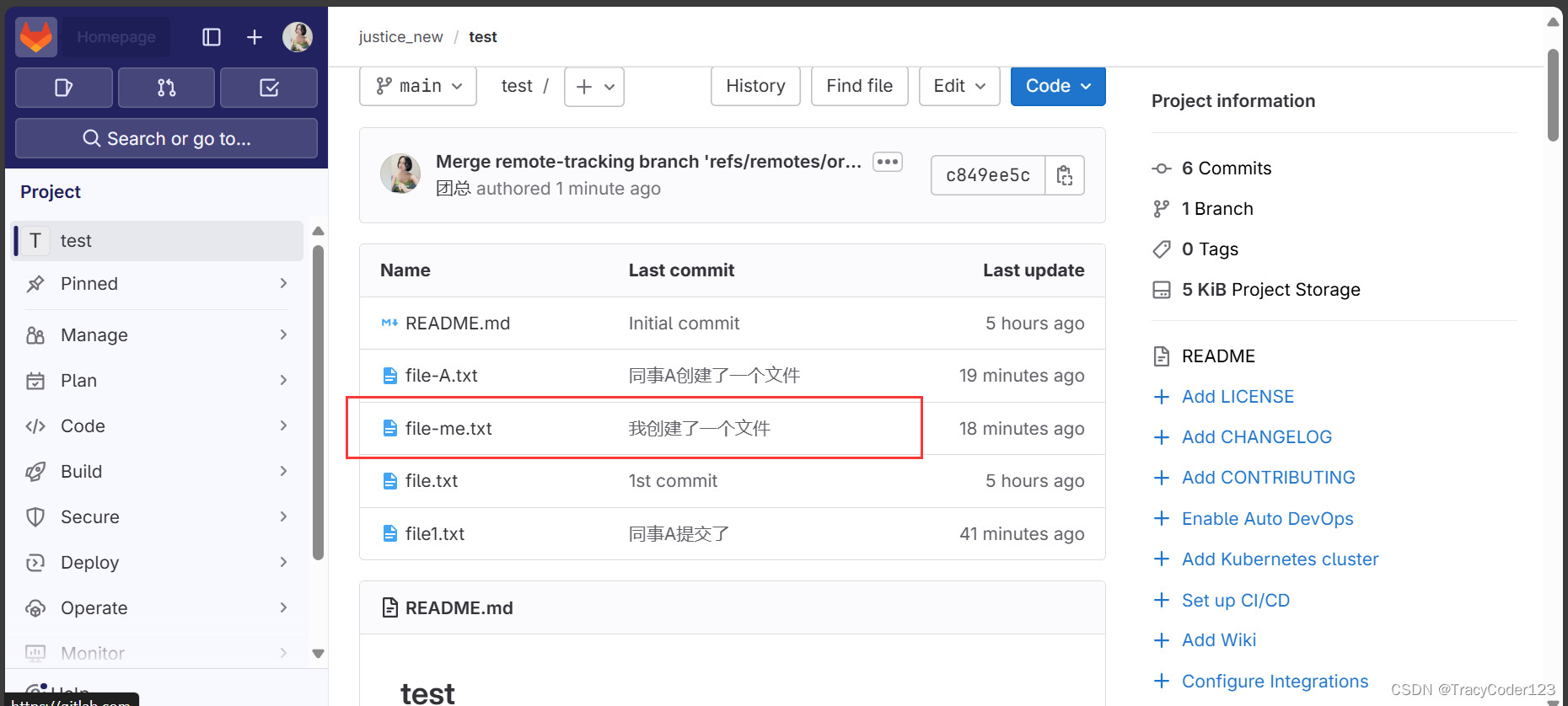Open file-me.txt
Image resolution: width=1568 pixels, height=706 pixels.
coord(448,429)
